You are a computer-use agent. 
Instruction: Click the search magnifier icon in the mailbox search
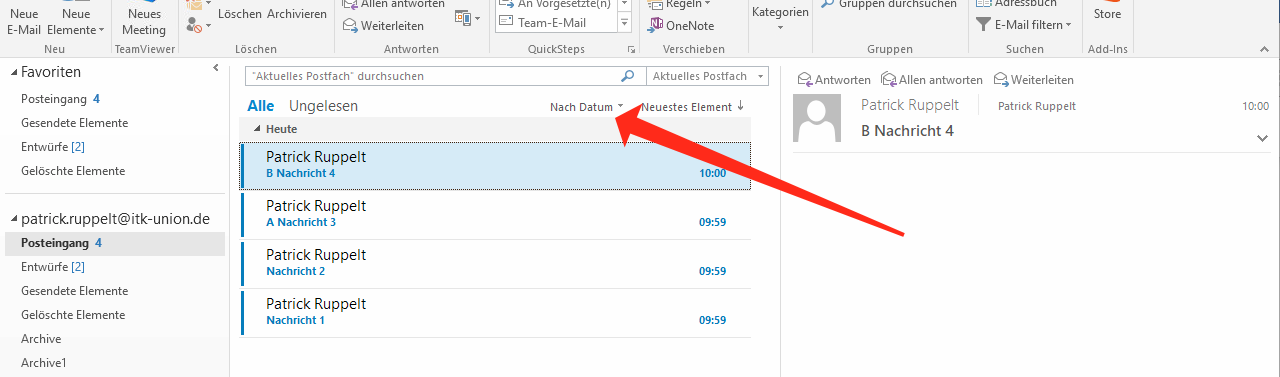628,76
